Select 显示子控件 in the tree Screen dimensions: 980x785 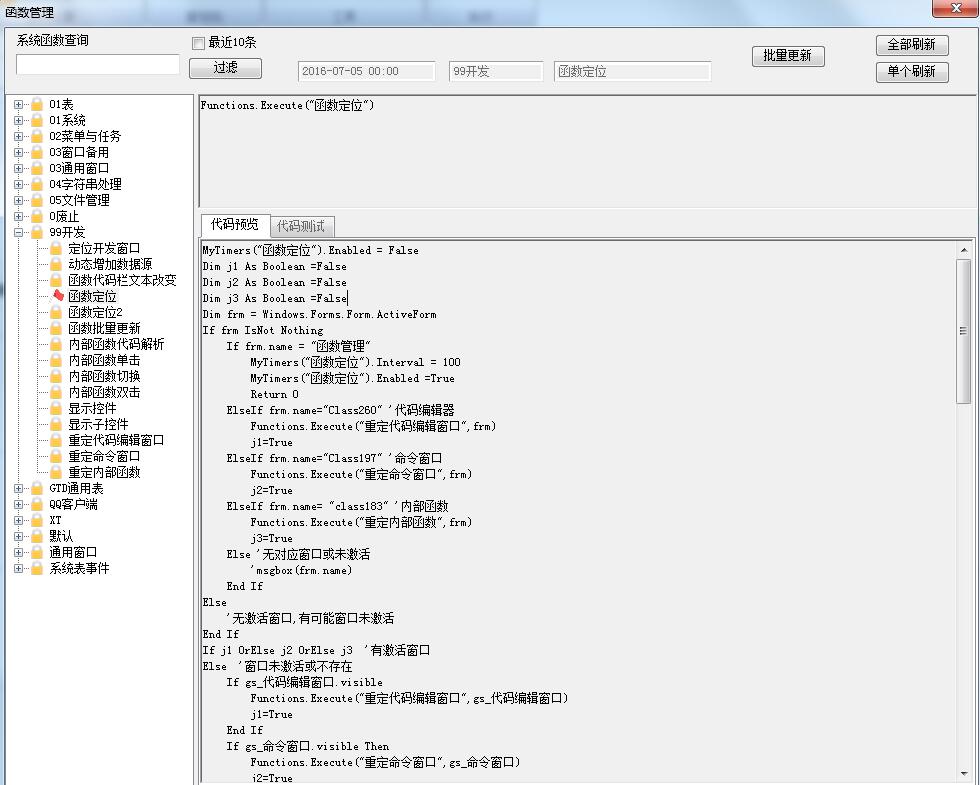[x=98, y=424]
